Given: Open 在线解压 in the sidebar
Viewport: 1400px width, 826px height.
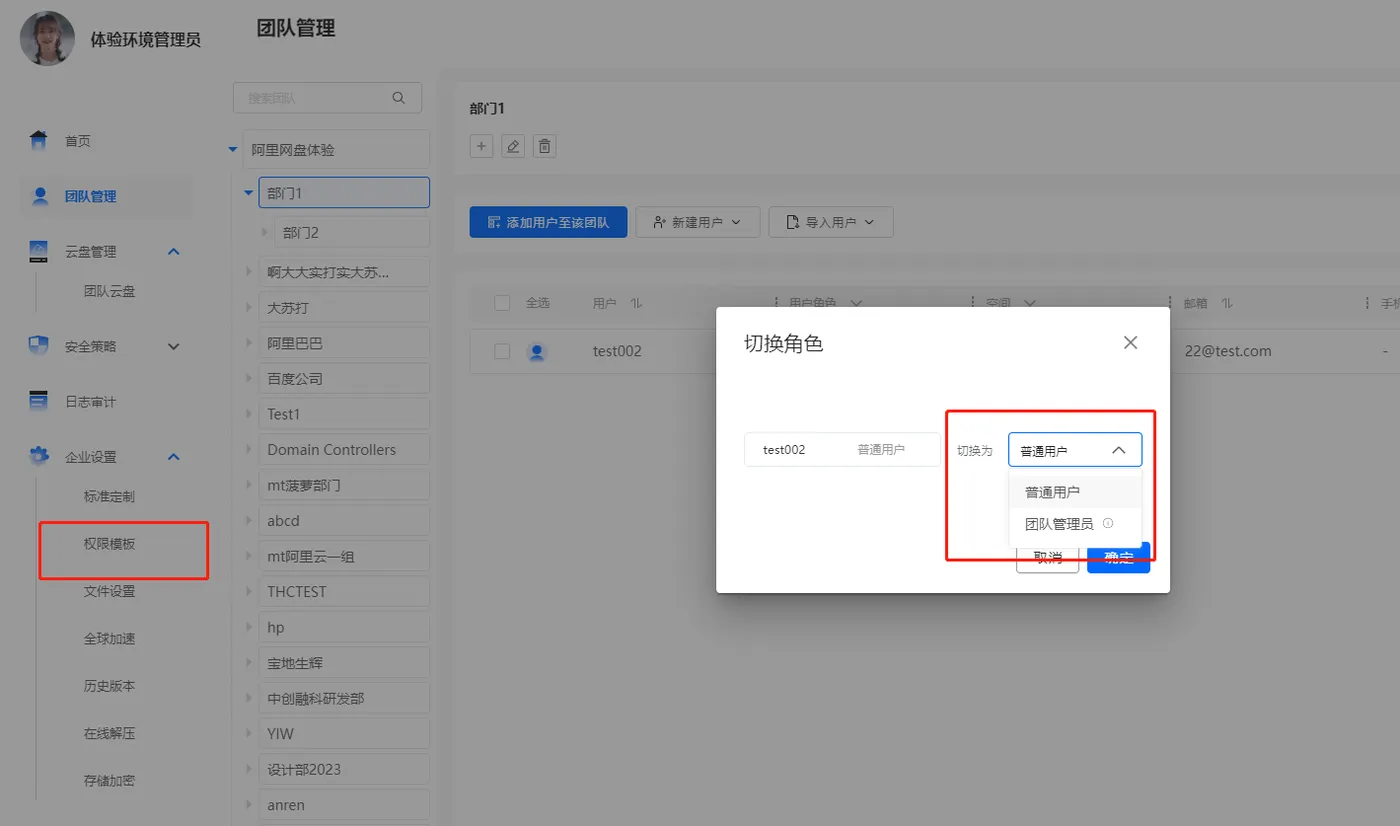Looking at the screenshot, I should click(110, 733).
